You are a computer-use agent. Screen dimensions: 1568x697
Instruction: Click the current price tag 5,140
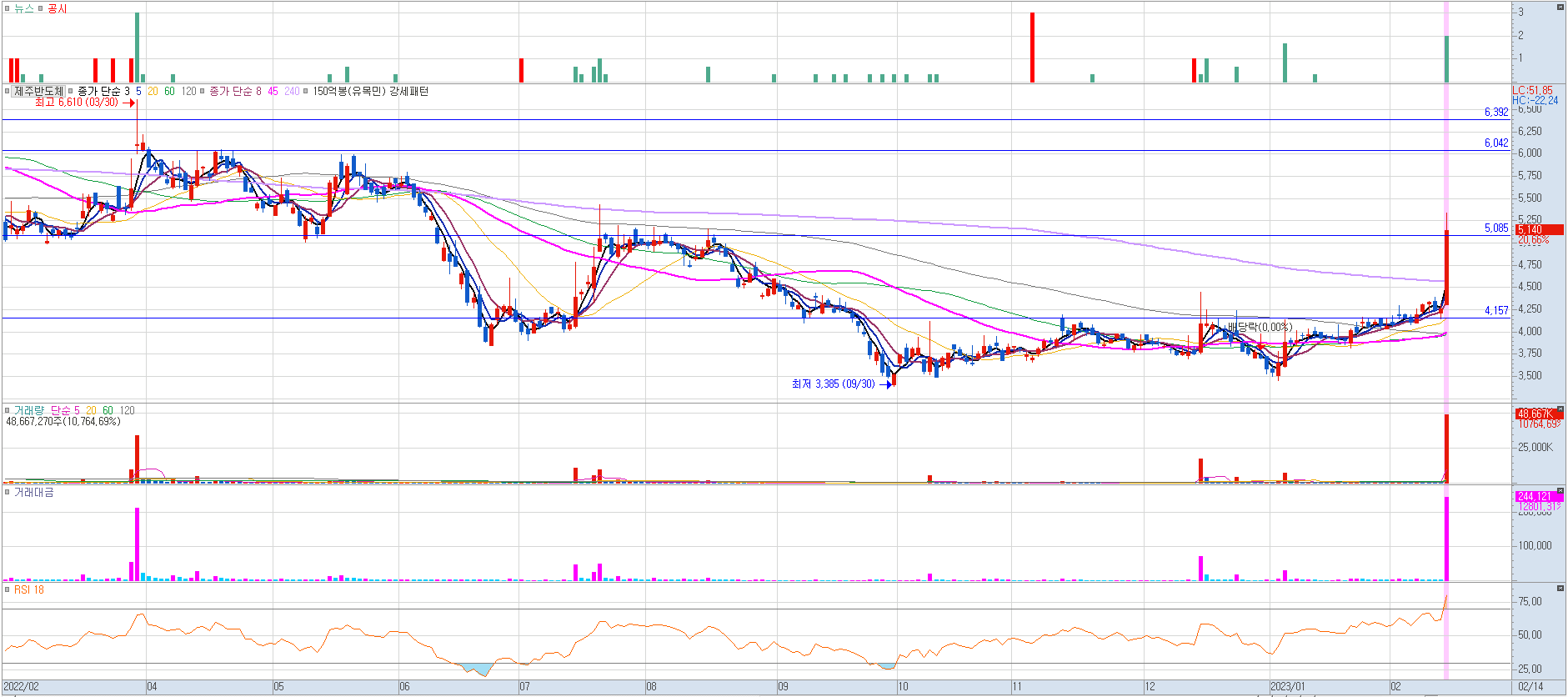click(x=1539, y=230)
